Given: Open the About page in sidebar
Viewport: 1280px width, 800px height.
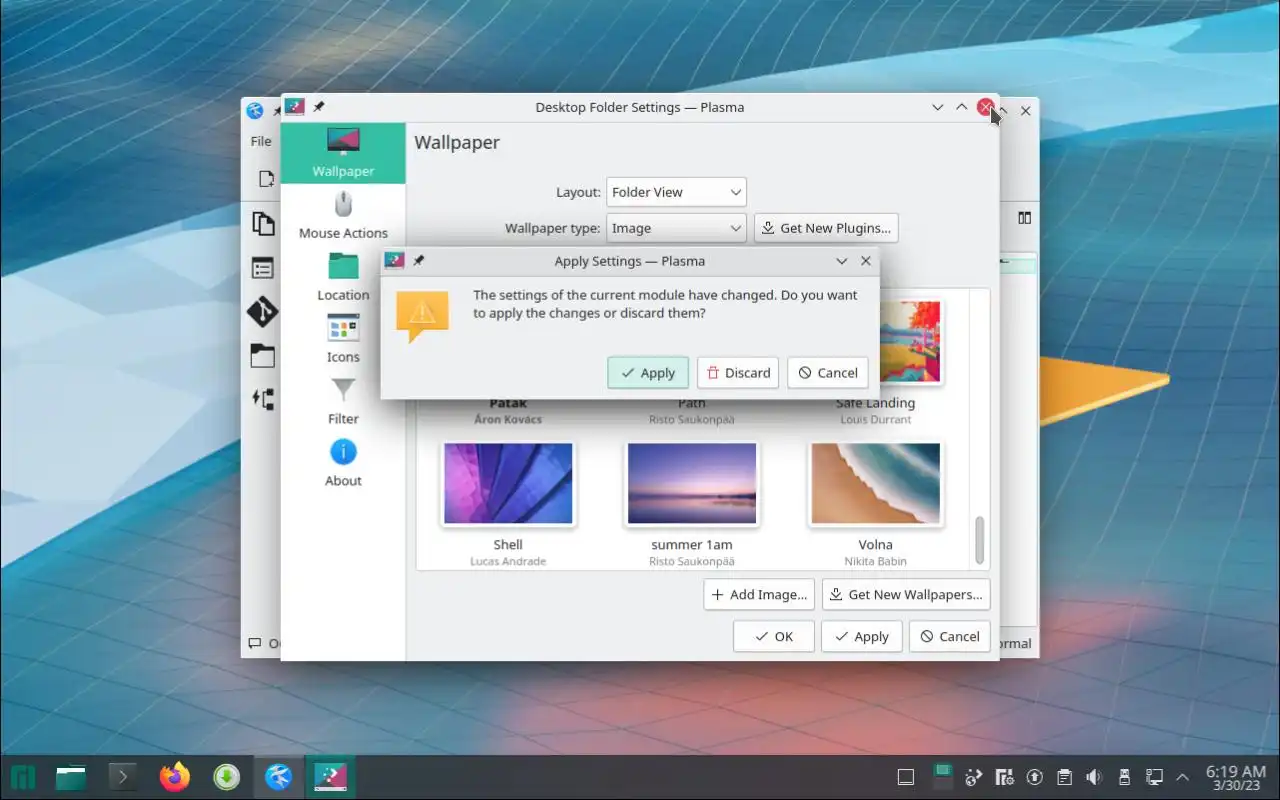Looking at the screenshot, I should click(343, 463).
